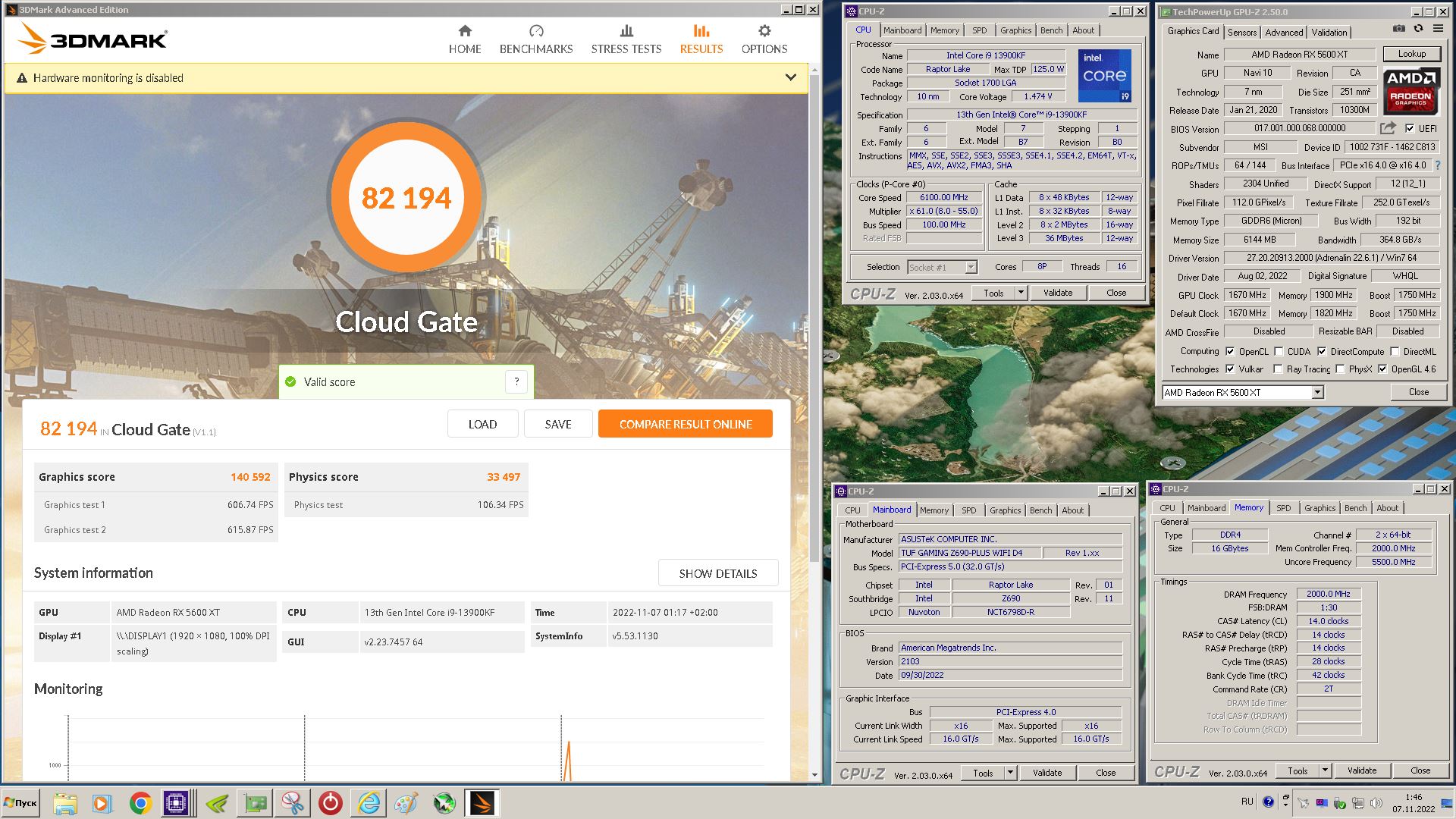Open the Socket #1 selection dropdown
Screen dimensions: 1456x819
tap(971, 267)
